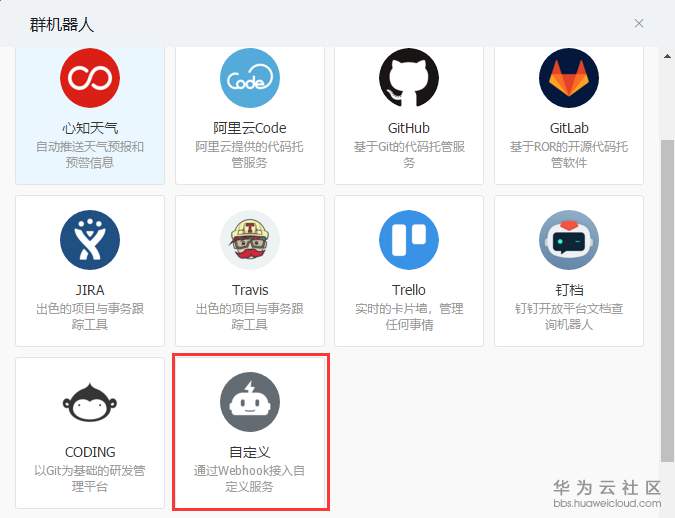Click the 心知天气 title text
This screenshot has height=518, width=675.
click(x=90, y=128)
